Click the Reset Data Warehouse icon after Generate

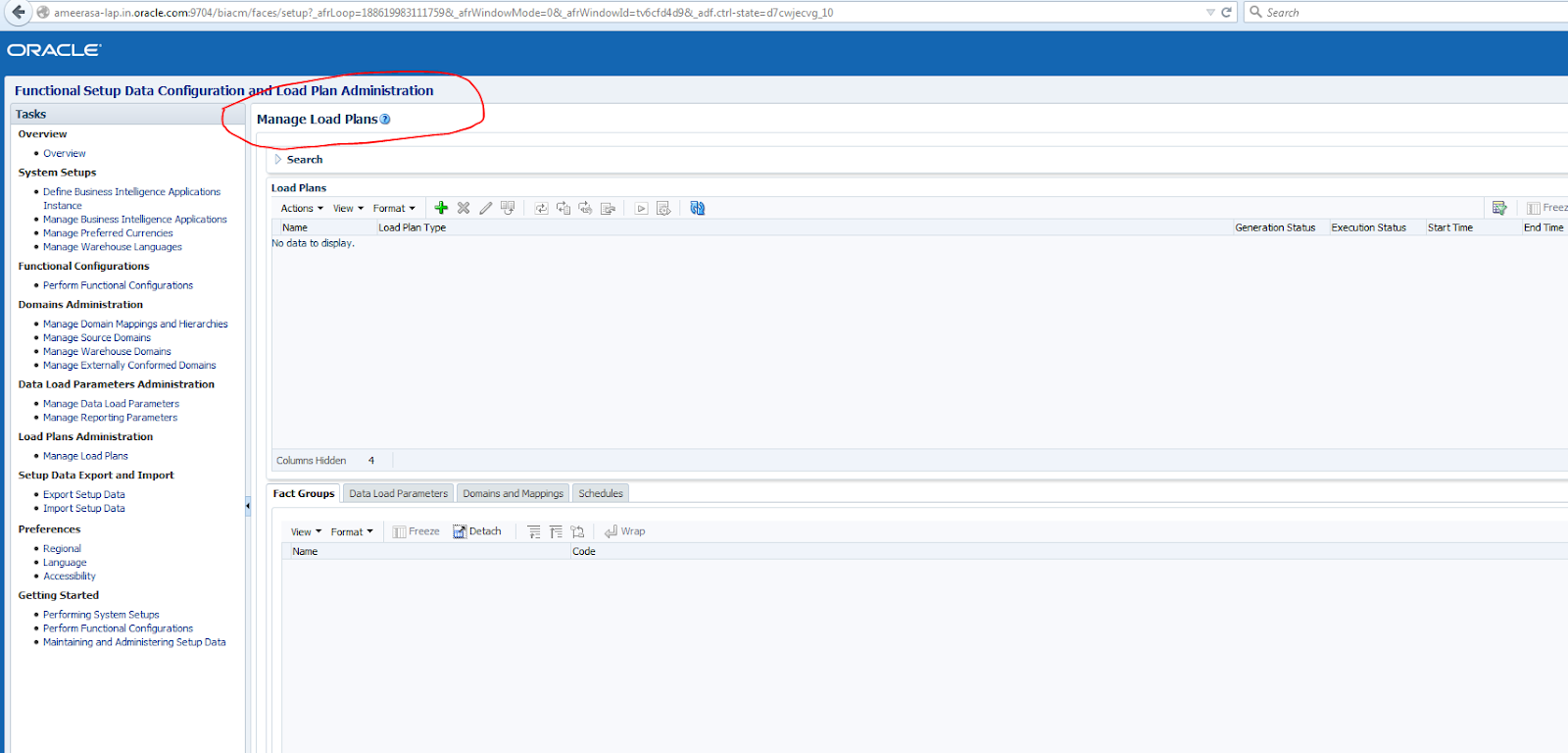coord(563,208)
